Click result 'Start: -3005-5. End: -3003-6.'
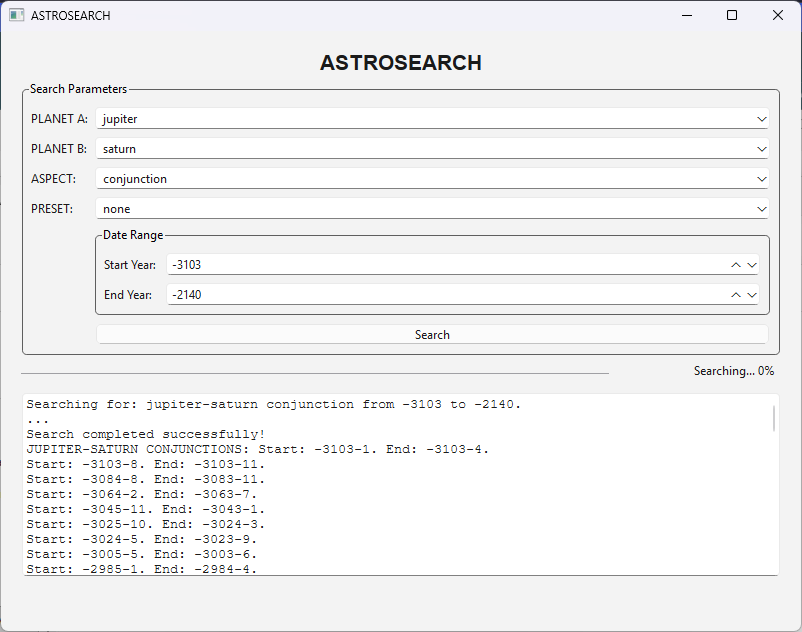 142,554
